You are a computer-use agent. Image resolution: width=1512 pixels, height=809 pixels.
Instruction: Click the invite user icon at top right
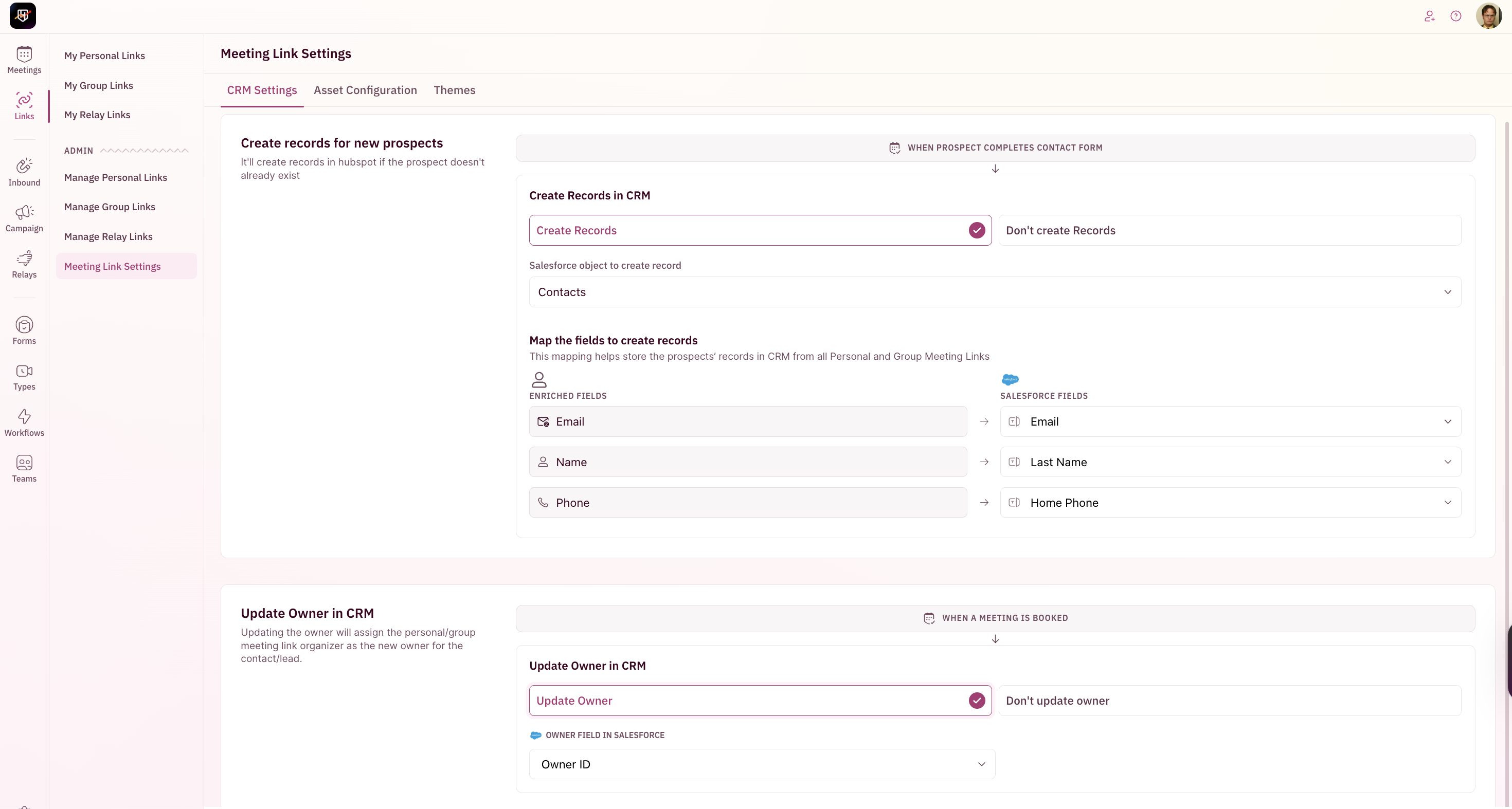tap(1429, 16)
